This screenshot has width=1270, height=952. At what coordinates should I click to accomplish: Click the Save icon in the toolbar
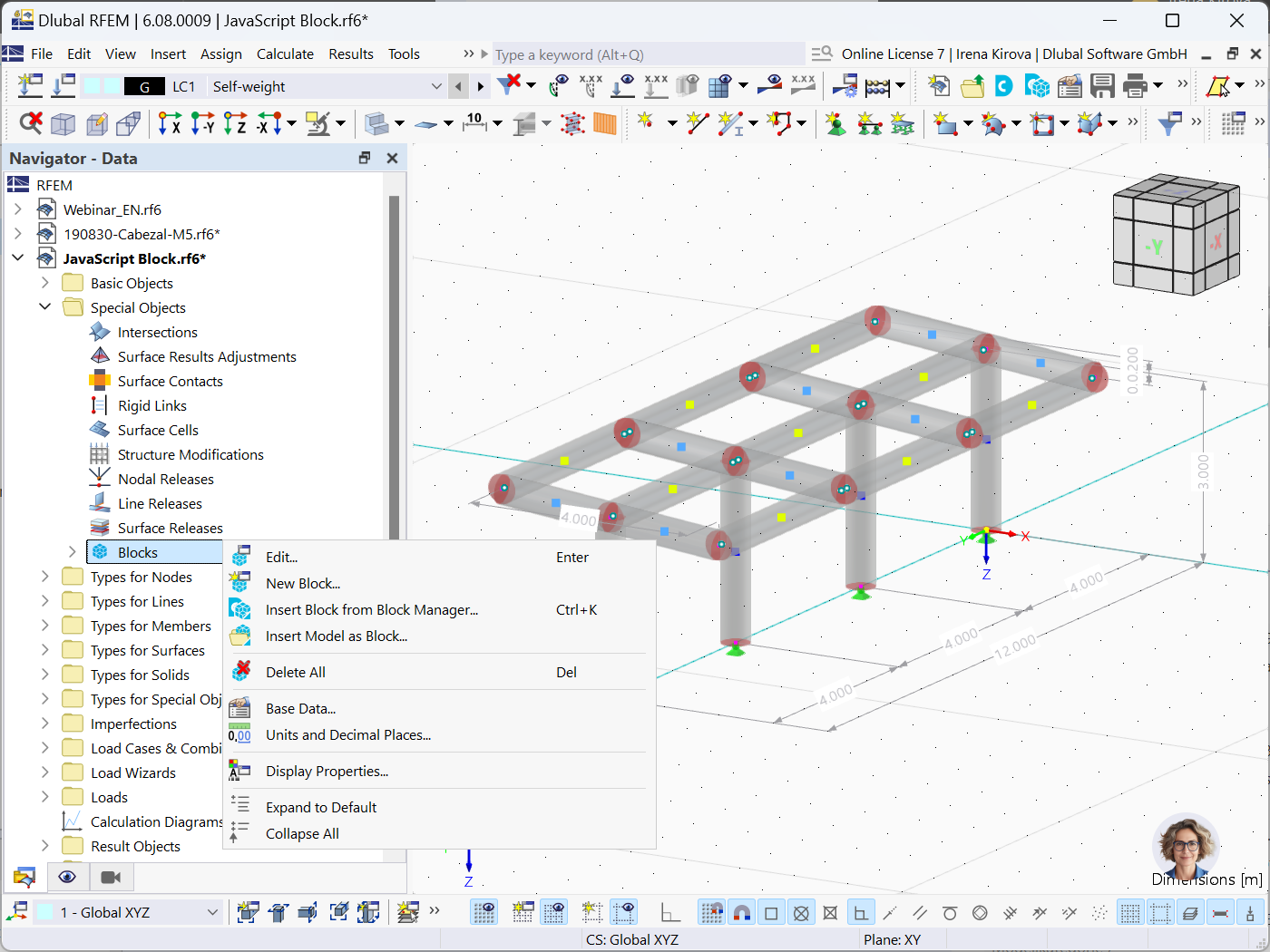click(1101, 86)
